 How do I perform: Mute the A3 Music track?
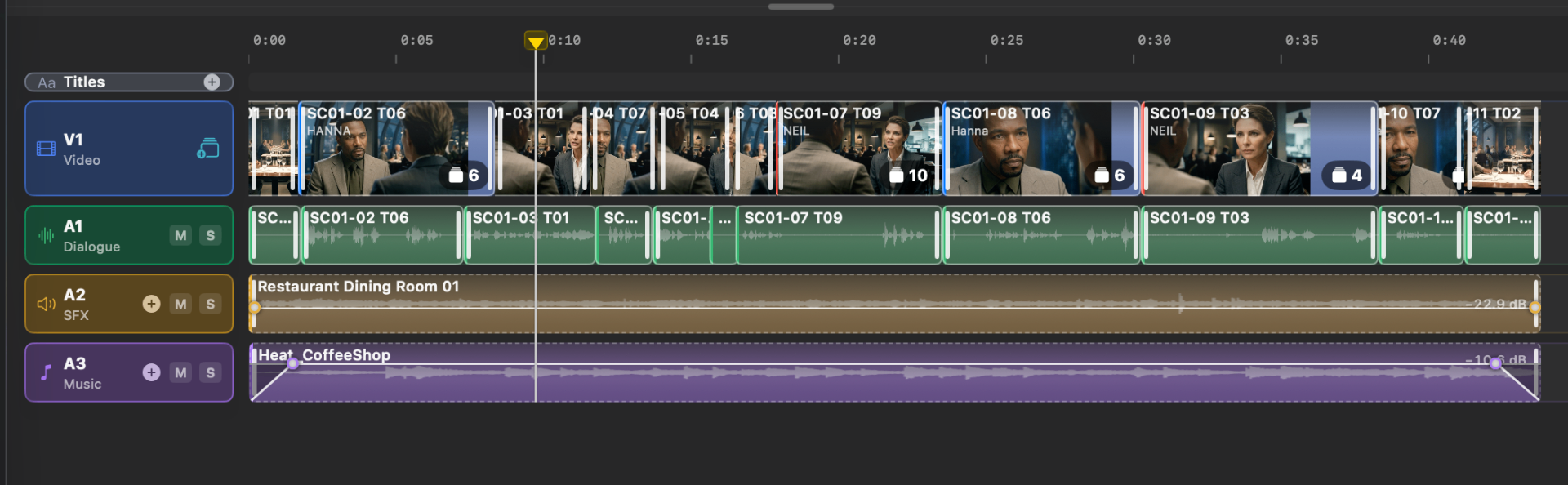point(180,372)
